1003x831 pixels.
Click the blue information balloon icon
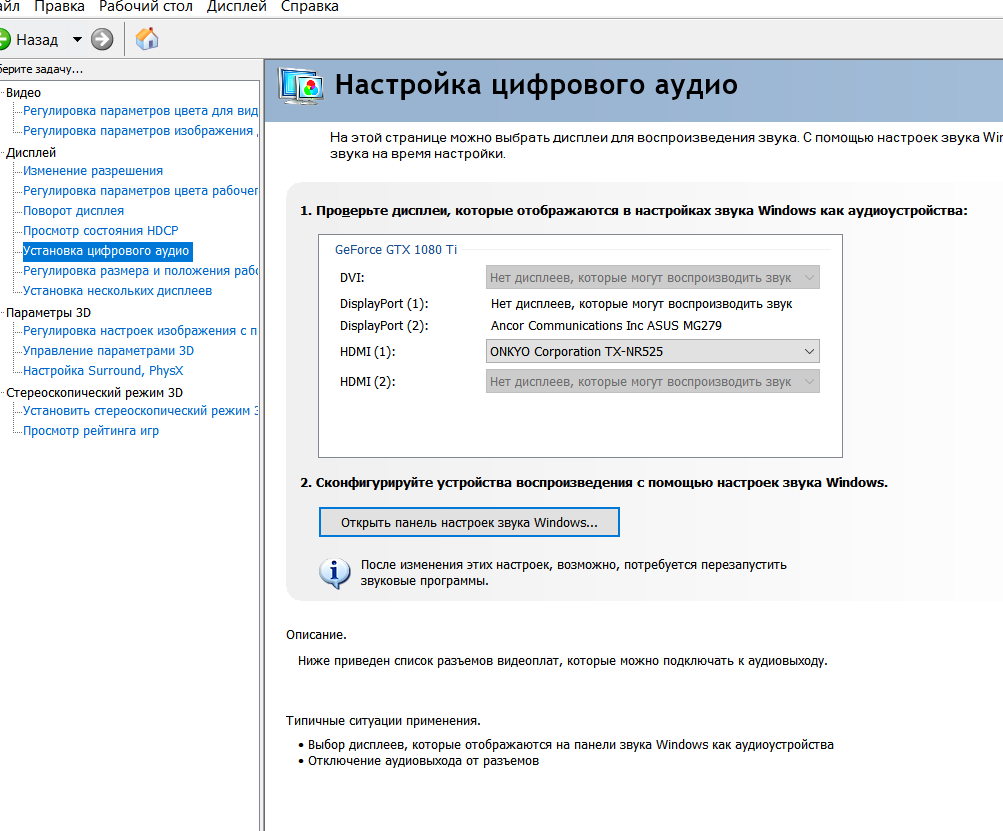coord(335,573)
